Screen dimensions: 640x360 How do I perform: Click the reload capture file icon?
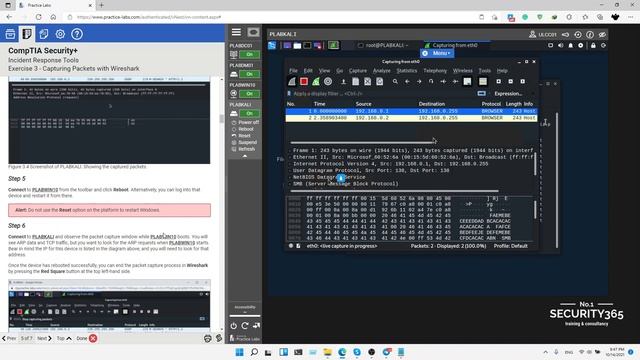[x=380, y=82]
